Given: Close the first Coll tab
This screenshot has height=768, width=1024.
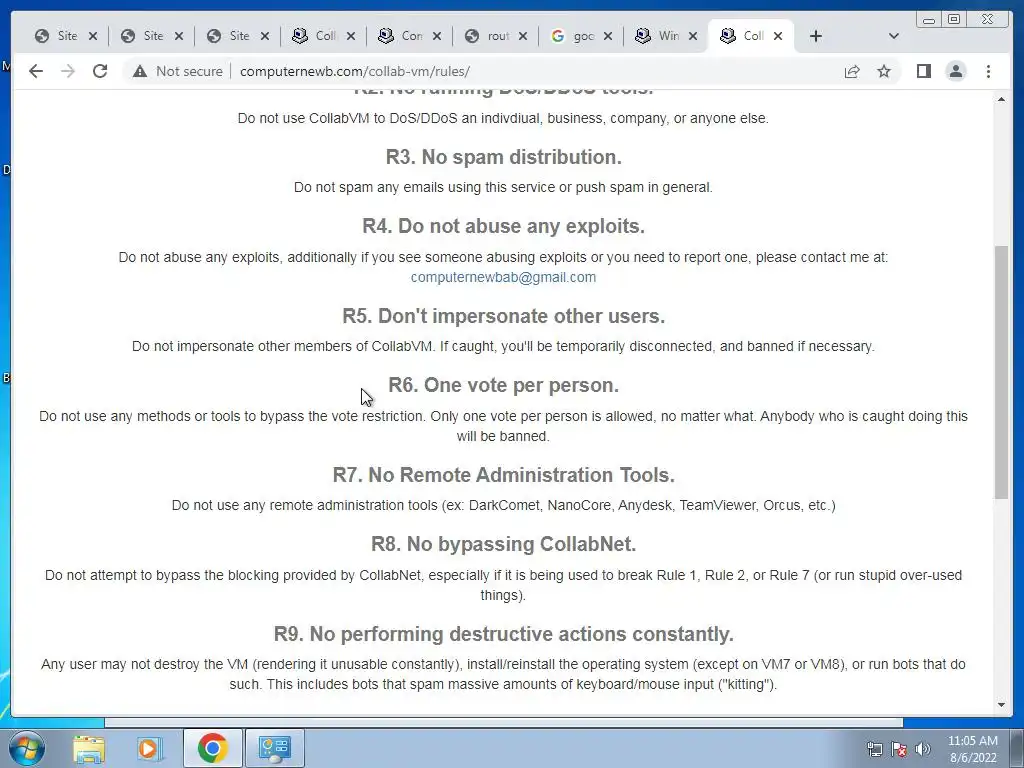Looking at the screenshot, I should 351,36.
